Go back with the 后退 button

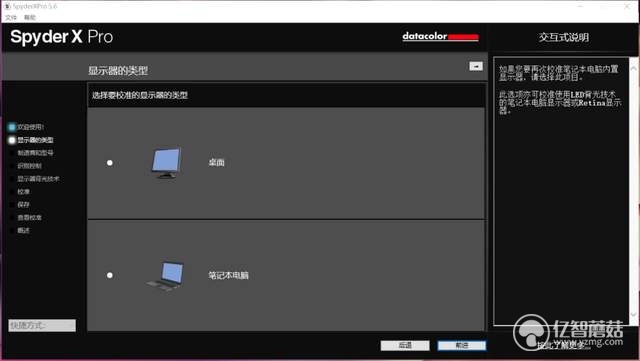405,345
